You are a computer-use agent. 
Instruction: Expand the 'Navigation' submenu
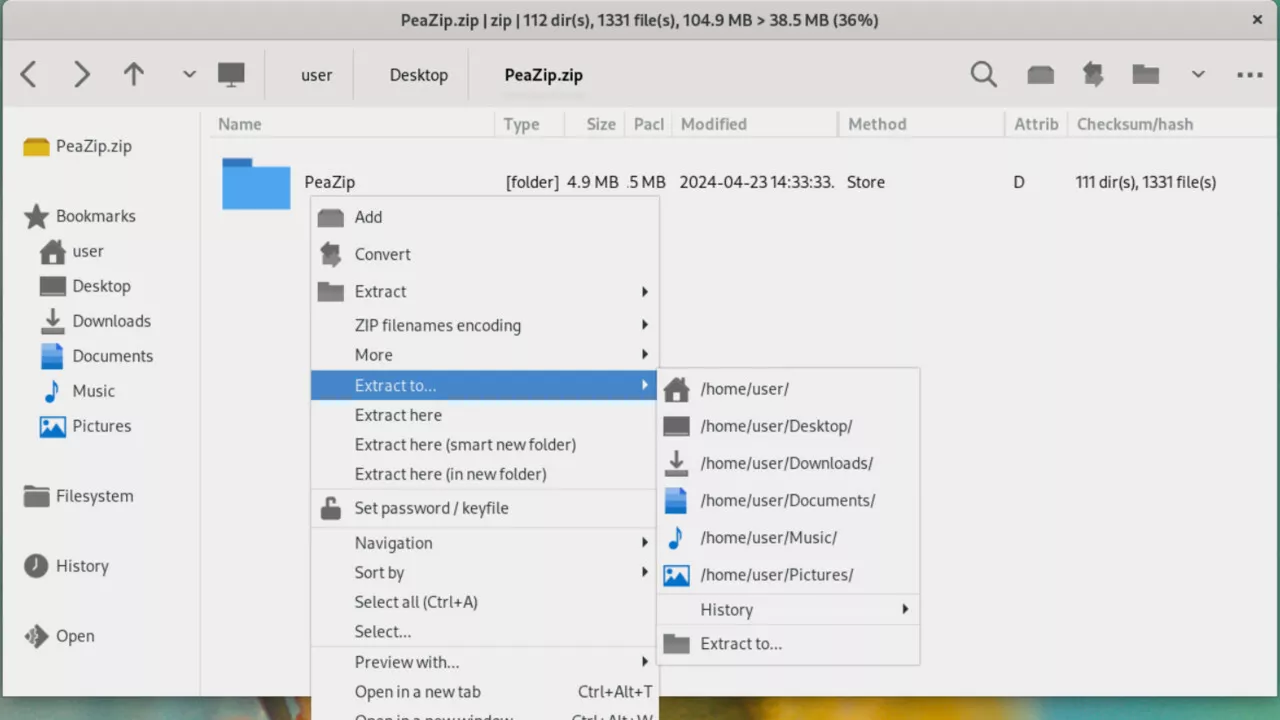pos(485,543)
